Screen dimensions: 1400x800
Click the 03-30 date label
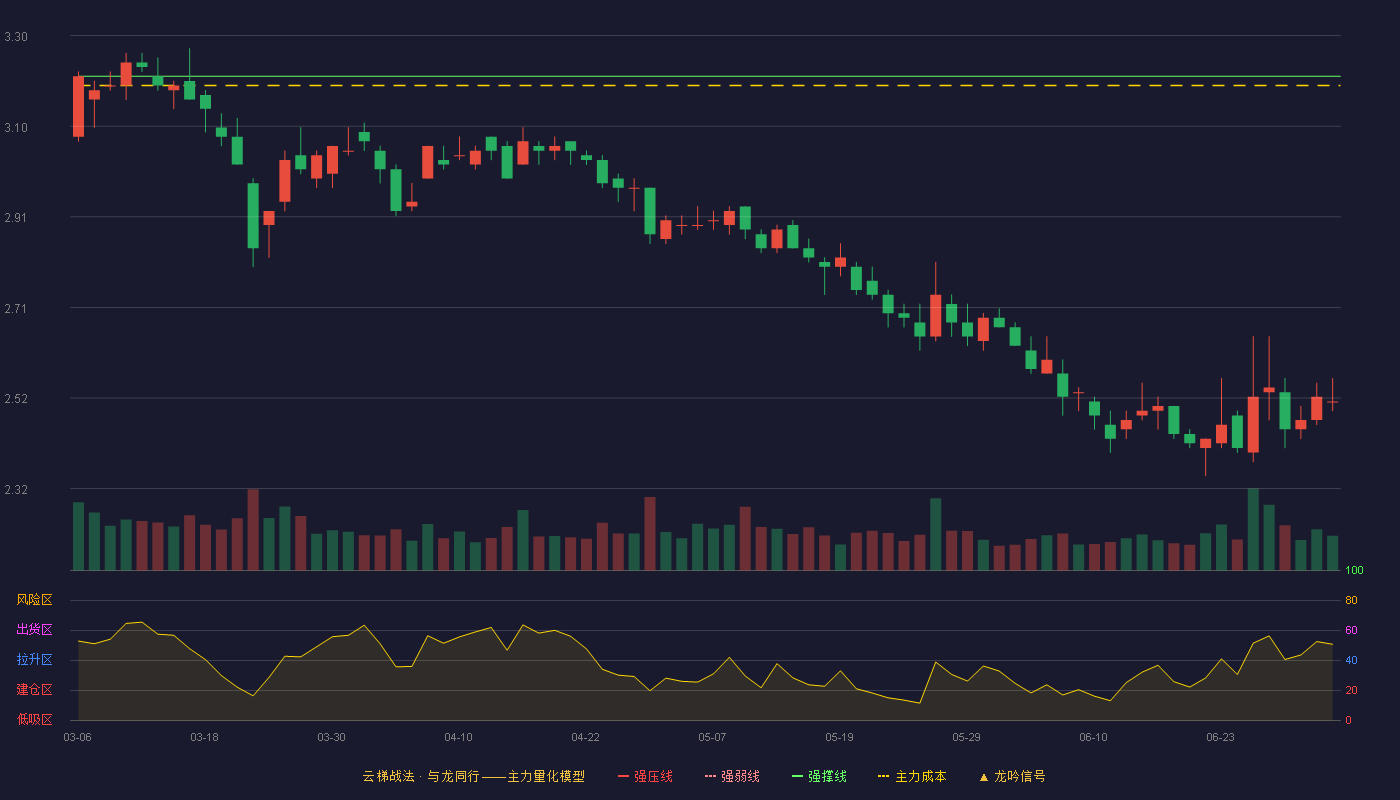pyautogui.click(x=331, y=737)
